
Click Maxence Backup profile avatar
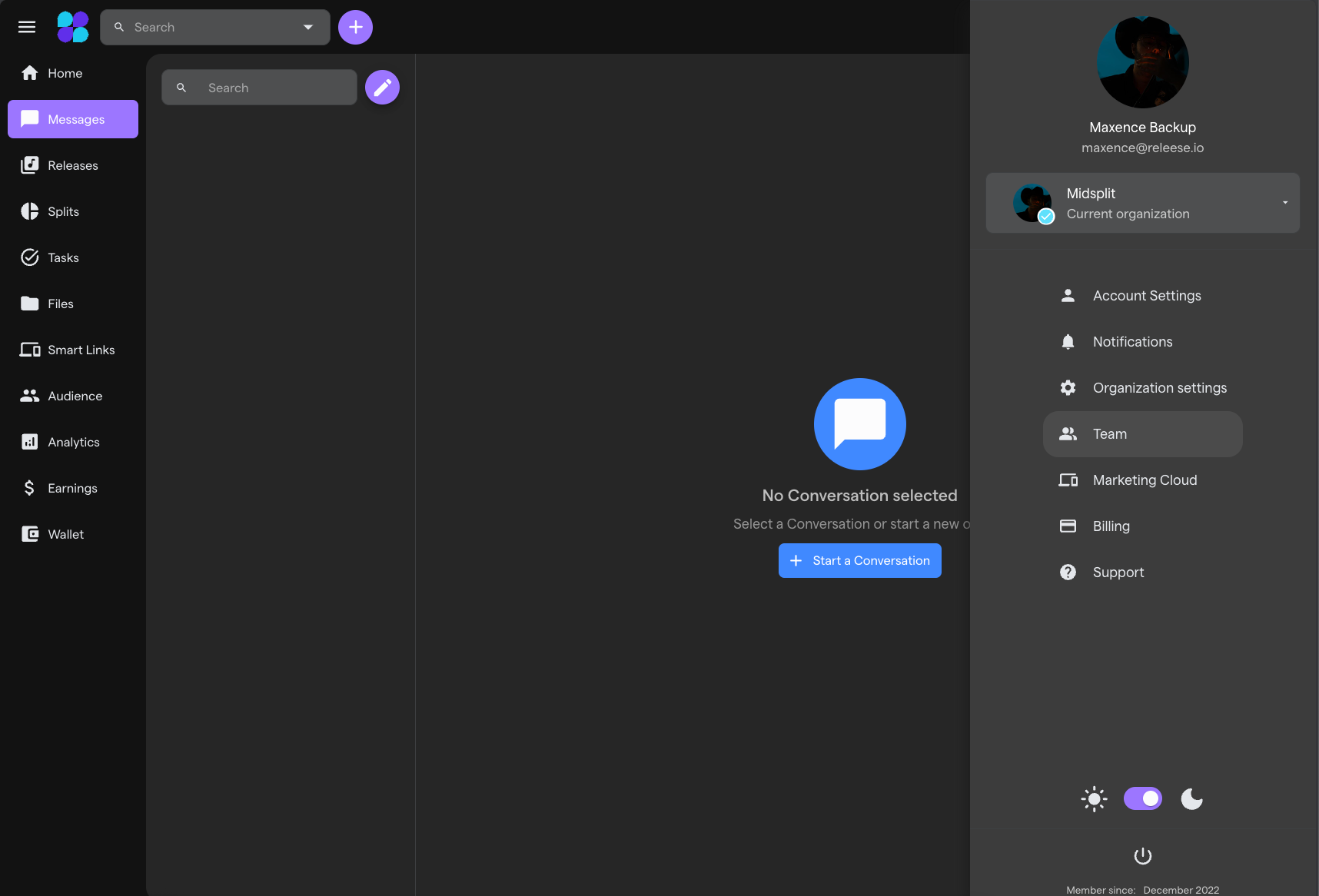click(x=1143, y=62)
